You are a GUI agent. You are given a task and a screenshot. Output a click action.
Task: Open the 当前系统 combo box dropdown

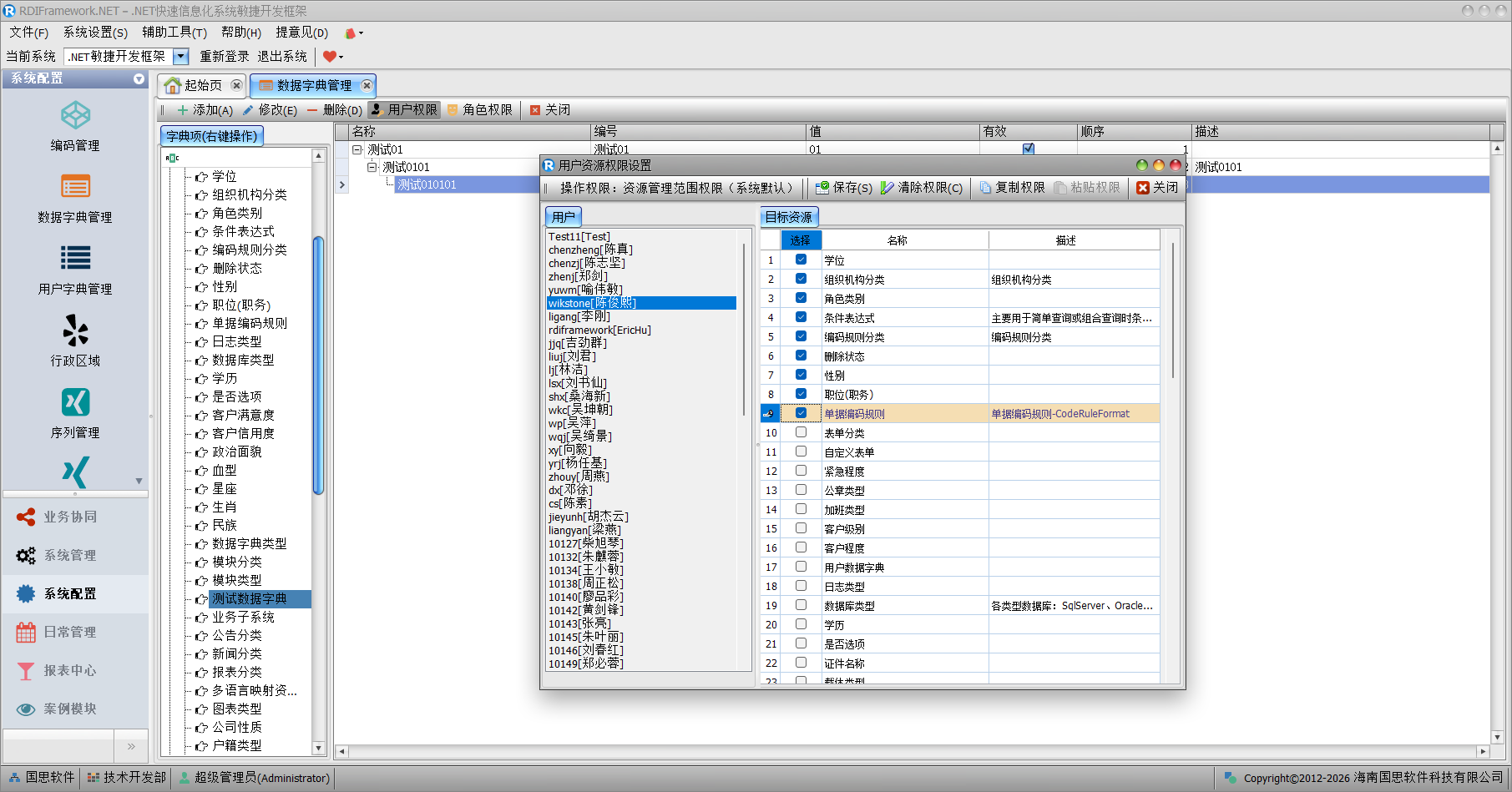click(180, 57)
